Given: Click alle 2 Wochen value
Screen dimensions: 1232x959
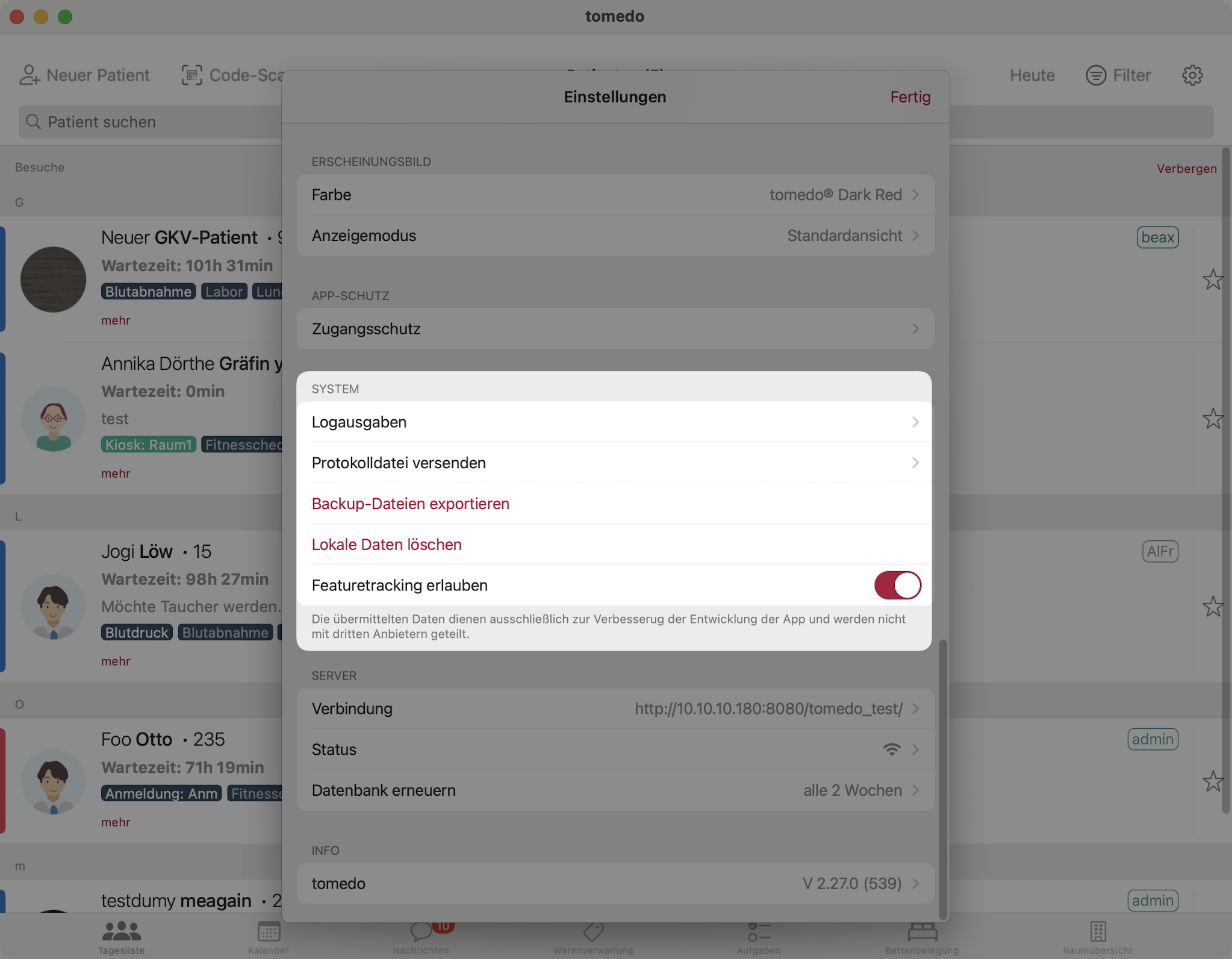Looking at the screenshot, I should point(852,790).
